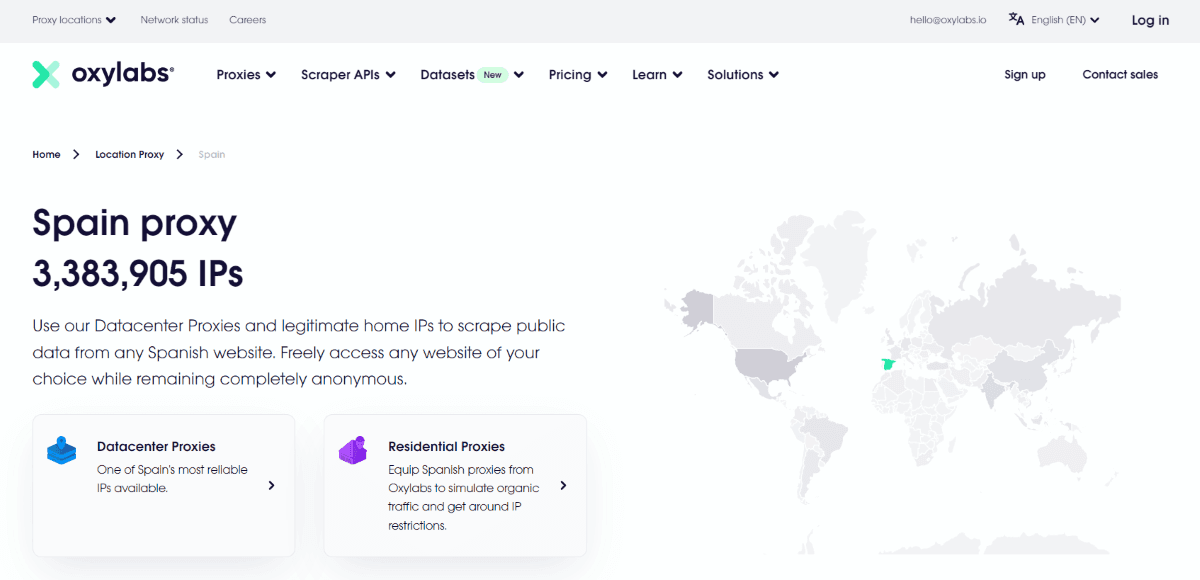Viewport: 1200px width, 580px height.
Task: Expand the Proxy locations dropdown
Action: 74,20
